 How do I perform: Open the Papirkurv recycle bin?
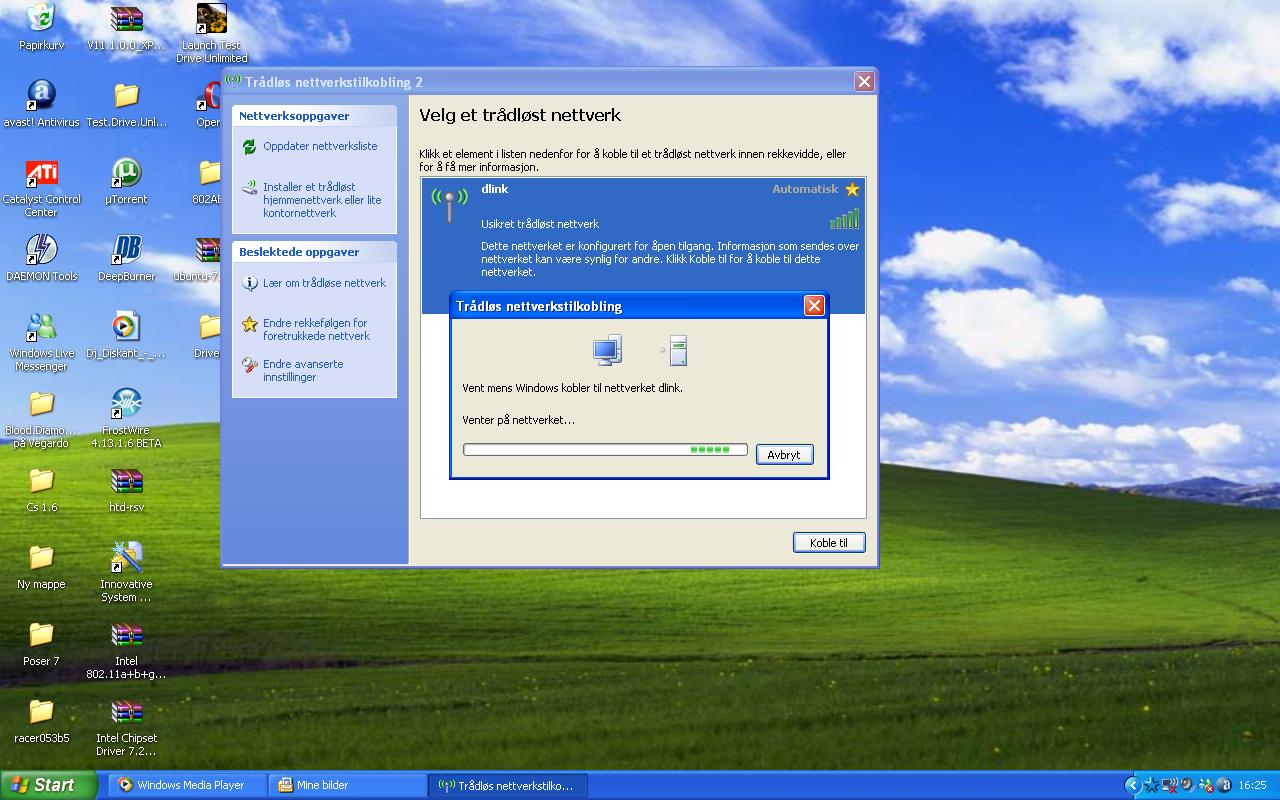pyautogui.click(x=41, y=28)
